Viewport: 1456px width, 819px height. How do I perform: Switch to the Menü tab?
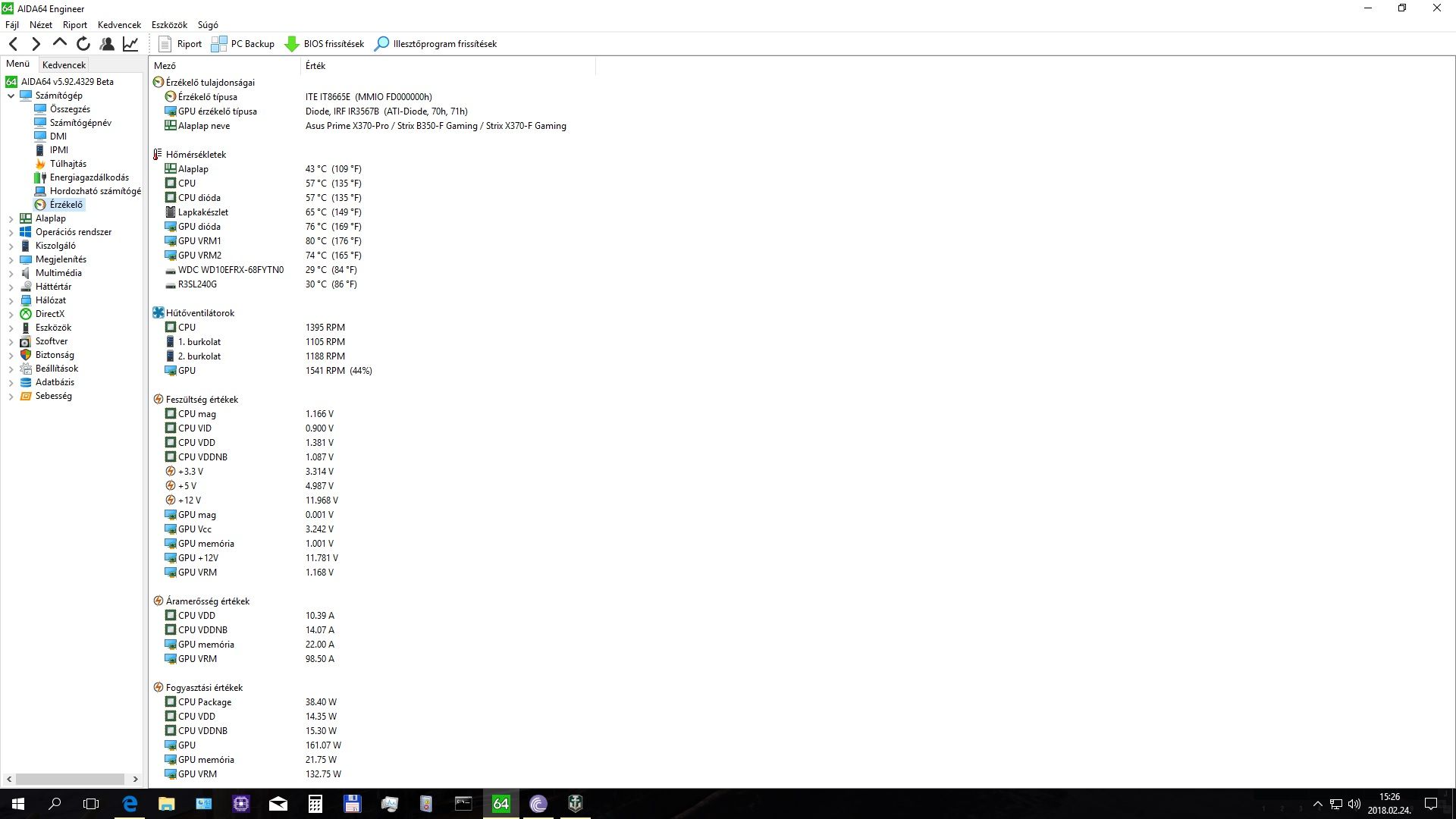pos(18,64)
